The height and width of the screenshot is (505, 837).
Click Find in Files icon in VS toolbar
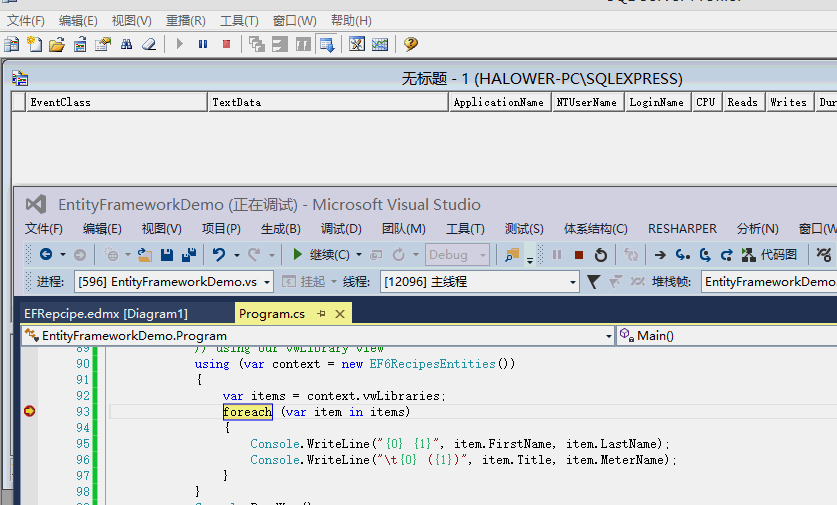click(x=512, y=255)
